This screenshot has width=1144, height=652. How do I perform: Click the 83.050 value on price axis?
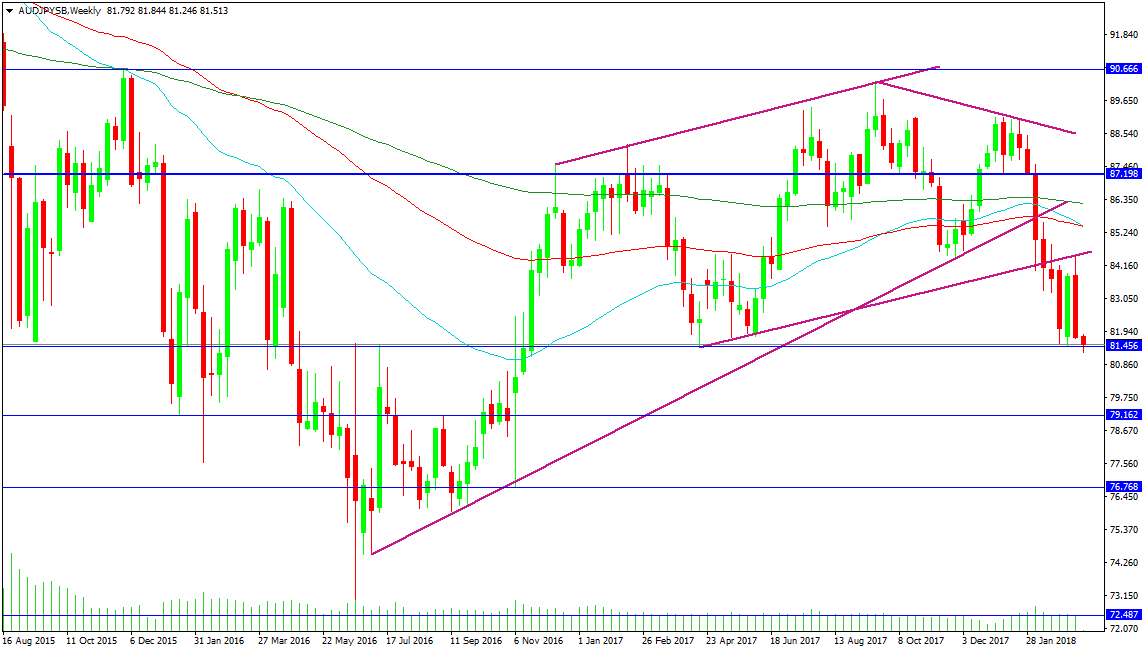click(1124, 299)
